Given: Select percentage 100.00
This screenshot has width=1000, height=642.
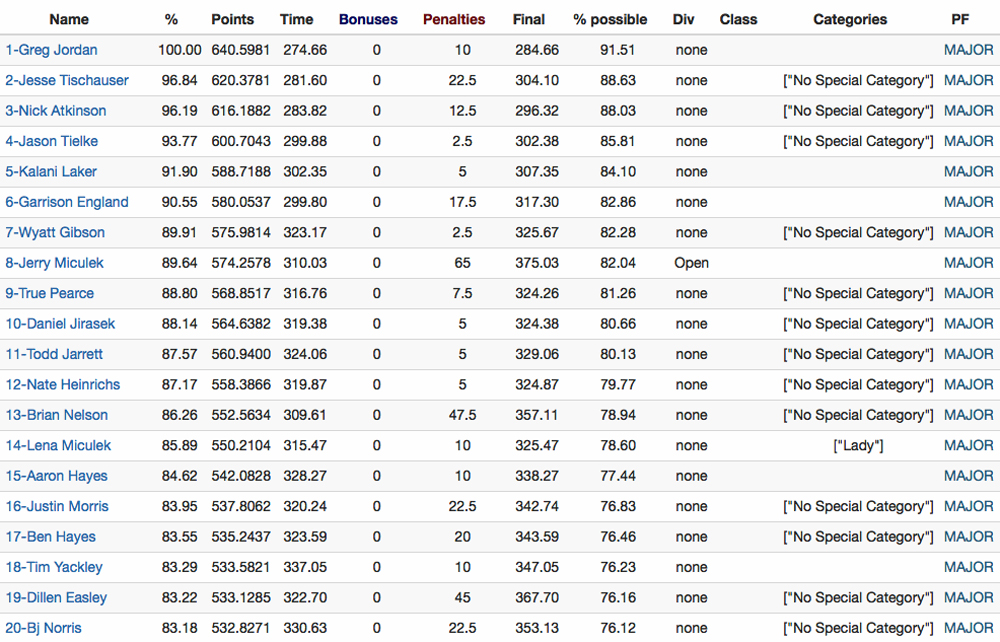Looking at the screenshot, I should pos(180,50).
